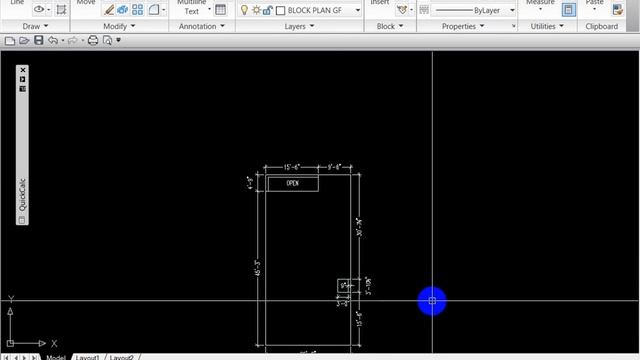Image resolution: width=640 pixels, height=360 pixels.
Task: Click the blue Explode icon in Modify panel
Action: [x=122, y=10]
